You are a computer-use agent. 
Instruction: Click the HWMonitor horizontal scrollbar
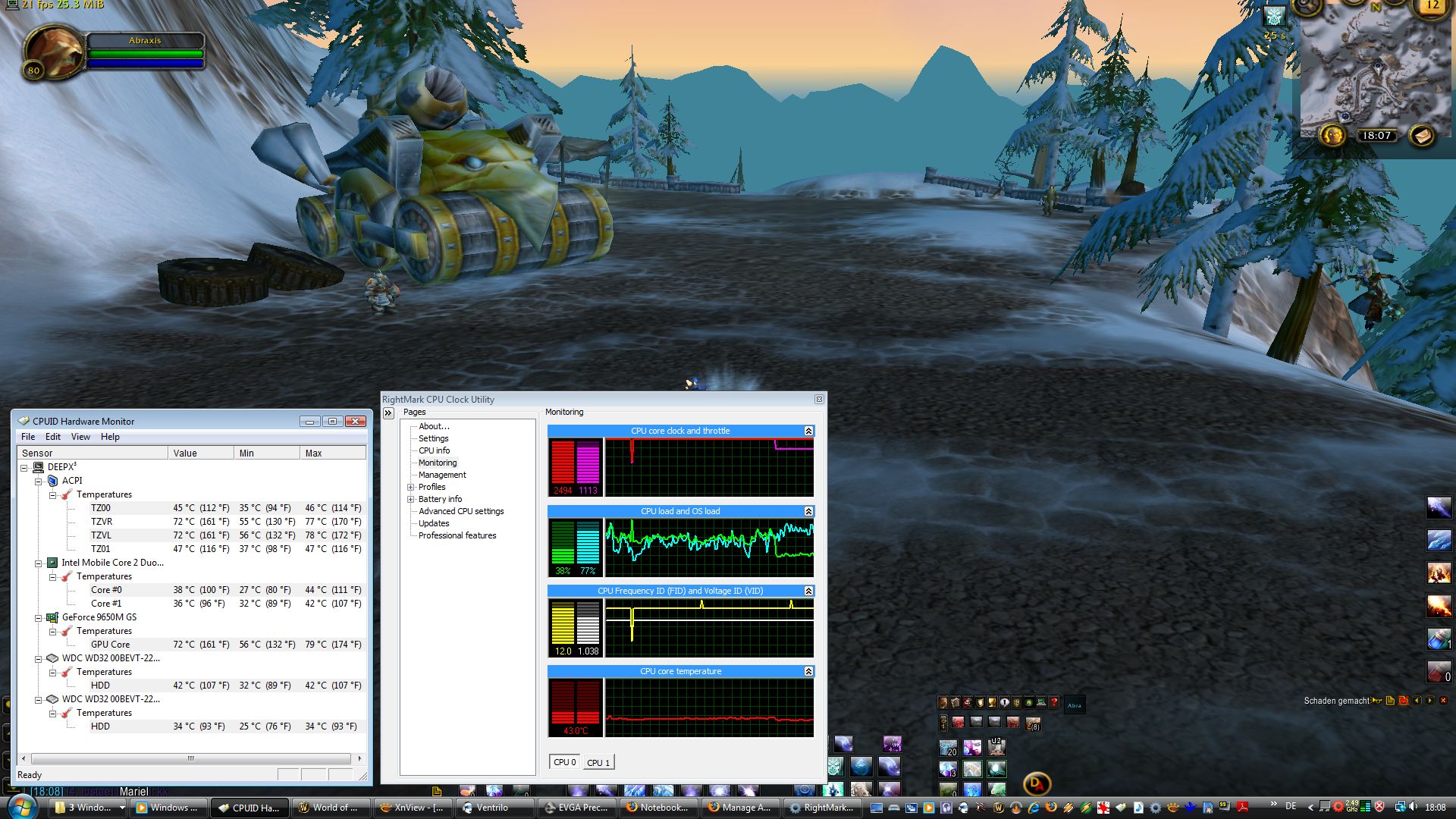pyautogui.click(x=190, y=758)
